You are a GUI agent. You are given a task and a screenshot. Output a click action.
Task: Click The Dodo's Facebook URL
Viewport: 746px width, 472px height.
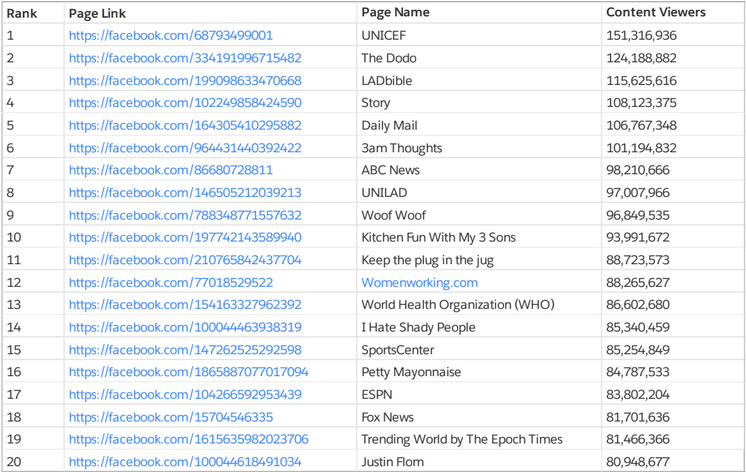pyautogui.click(x=184, y=58)
